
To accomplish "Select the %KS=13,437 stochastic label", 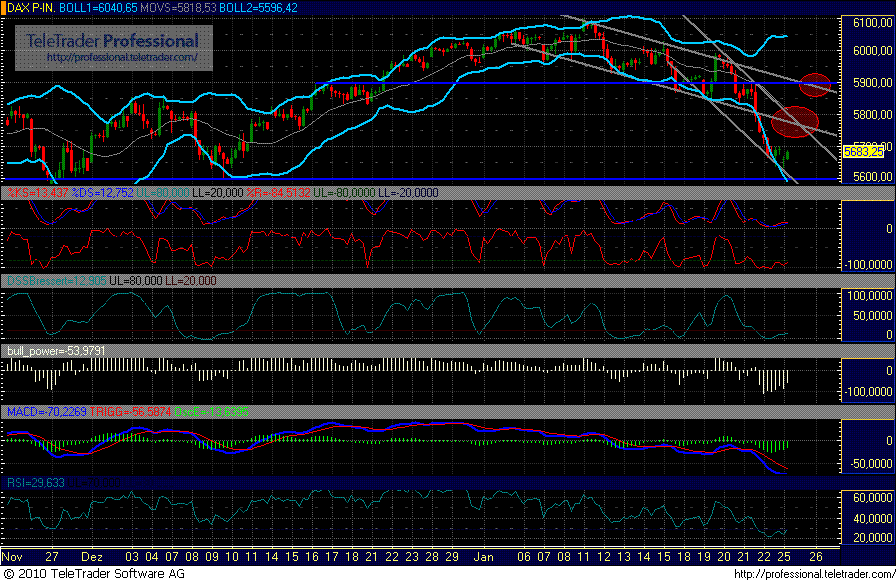I will (38, 193).
